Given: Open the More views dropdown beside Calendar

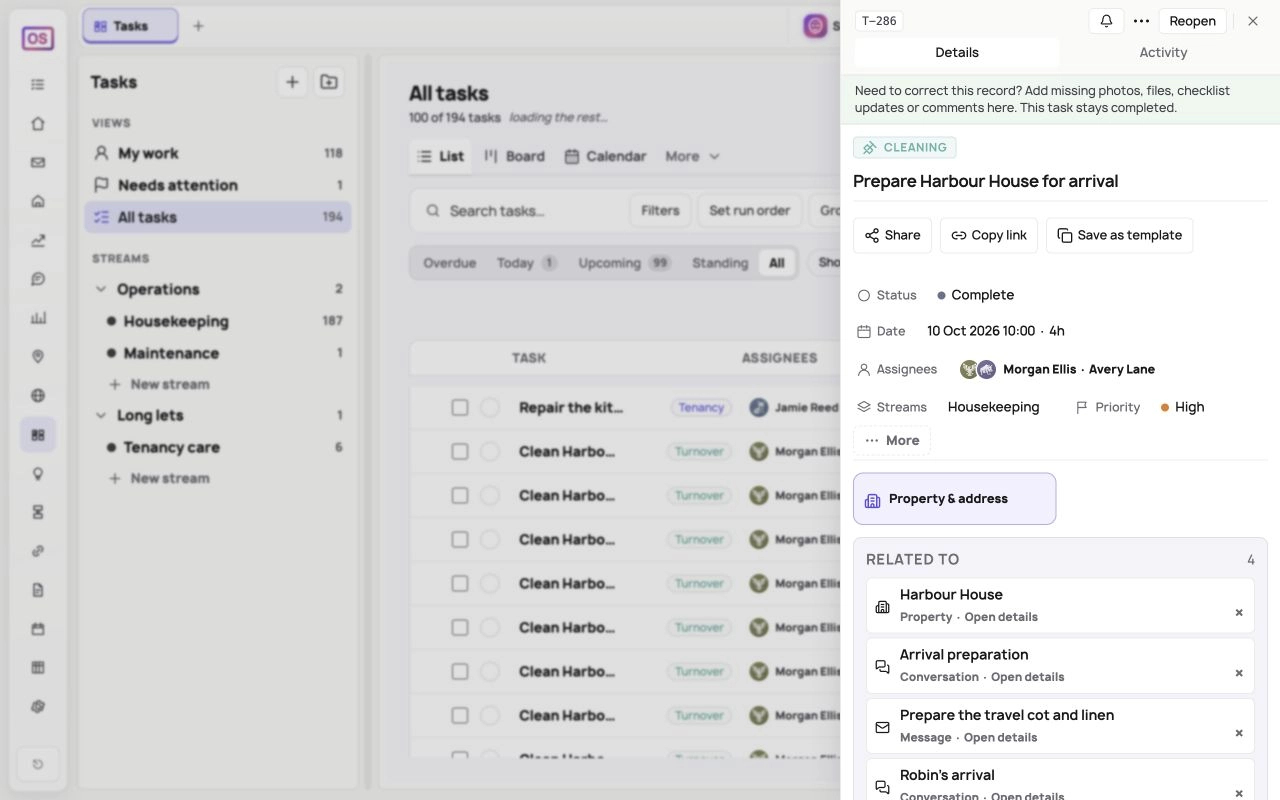Looking at the screenshot, I should pyautogui.click(x=692, y=156).
